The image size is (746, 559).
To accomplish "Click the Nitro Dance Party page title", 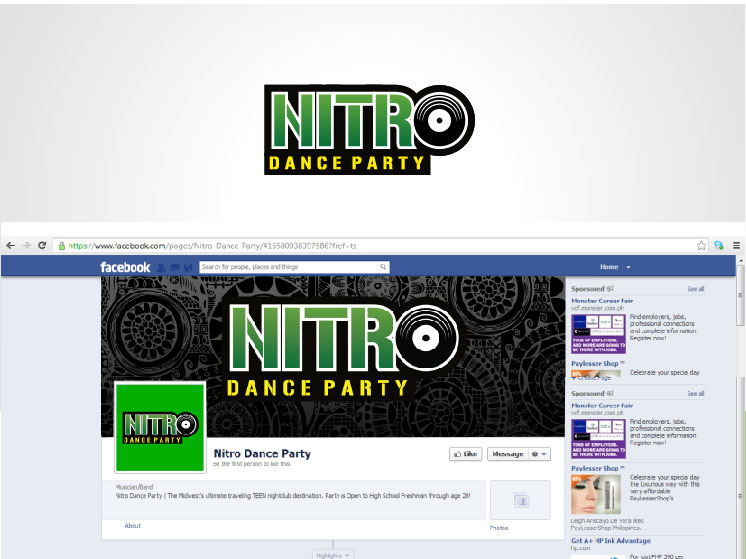I will [x=262, y=453].
